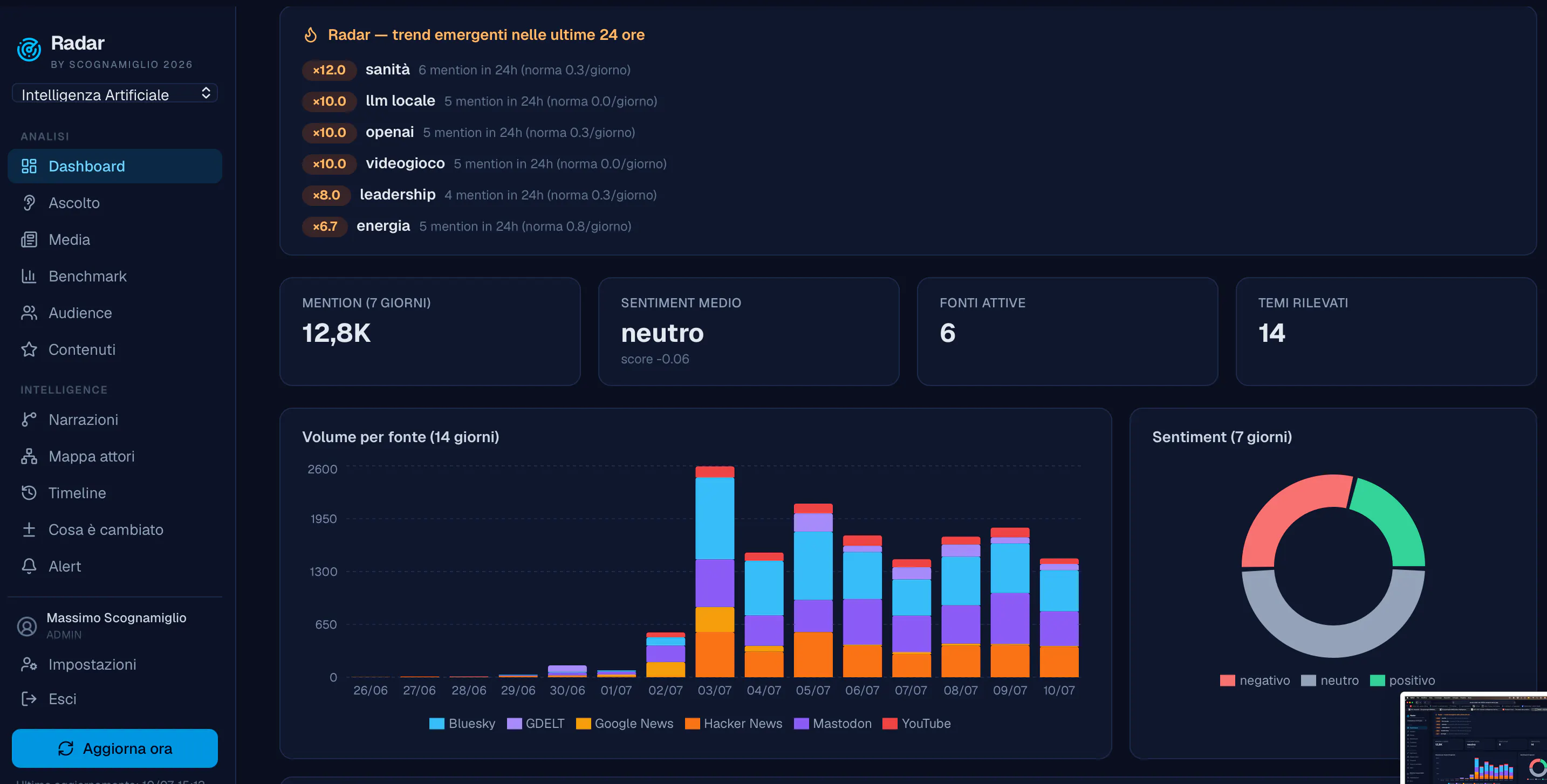Toggle negativo slice in sentiment legend
Image resolution: width=1547 pixels, height=784 pixels.
click(1255, 681)
